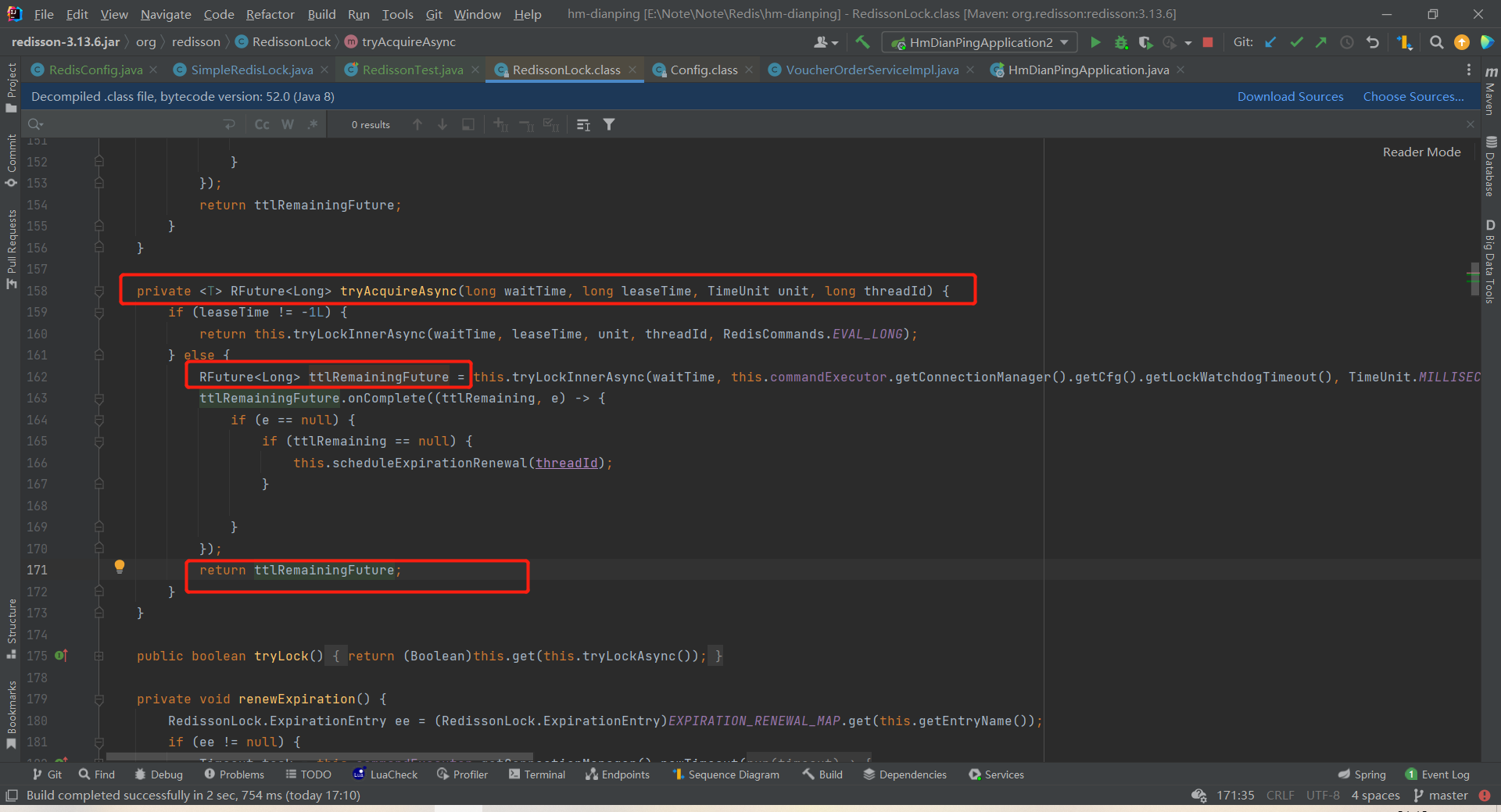Toggle Reader Mode in the editor
The height and width of the screenshot is (812, 1501).
[x=1421, y=152]
